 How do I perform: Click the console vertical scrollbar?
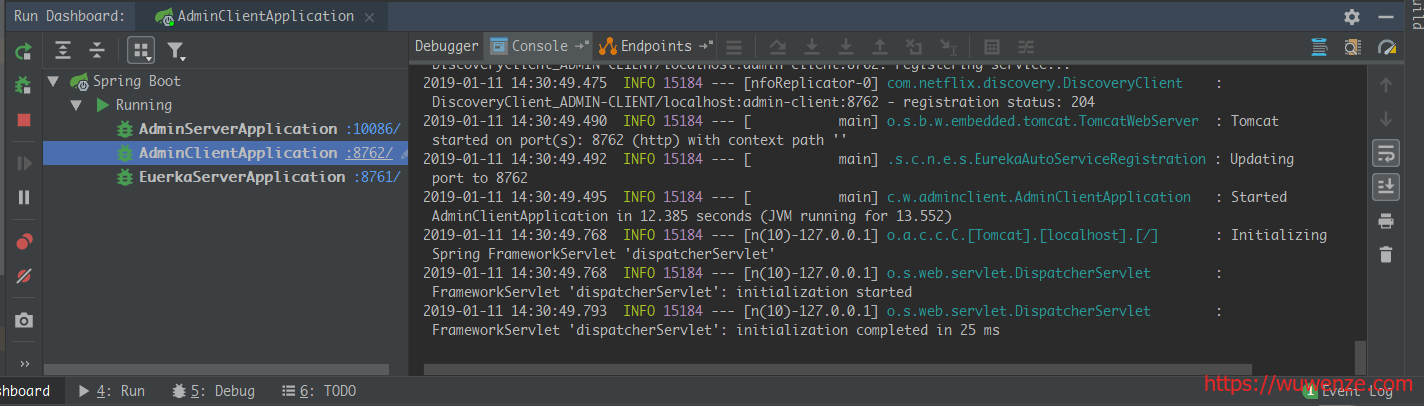coord(1360,356)
